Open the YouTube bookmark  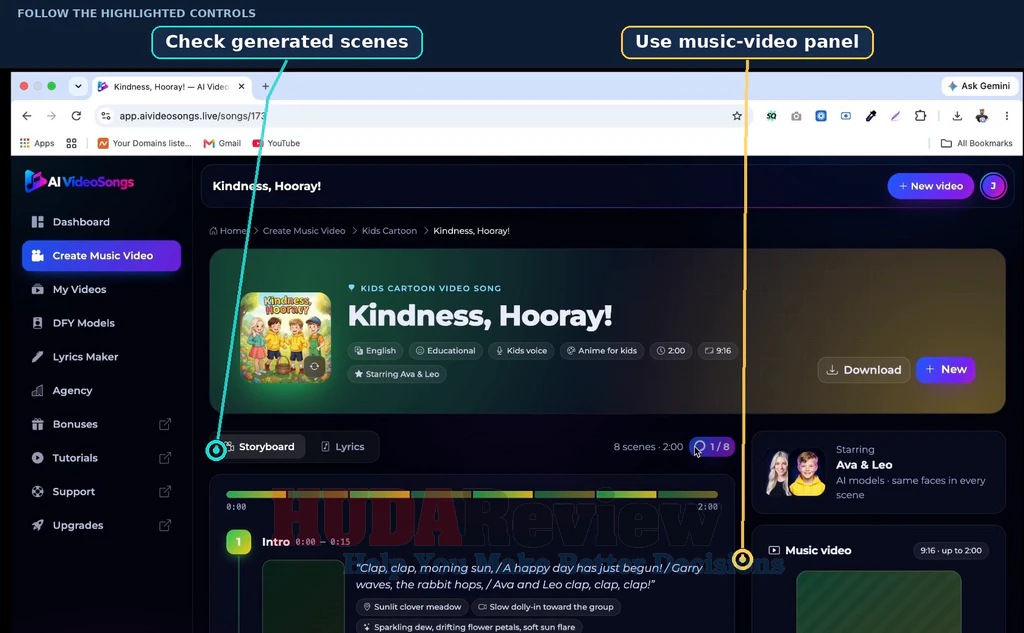coord(276,143)
